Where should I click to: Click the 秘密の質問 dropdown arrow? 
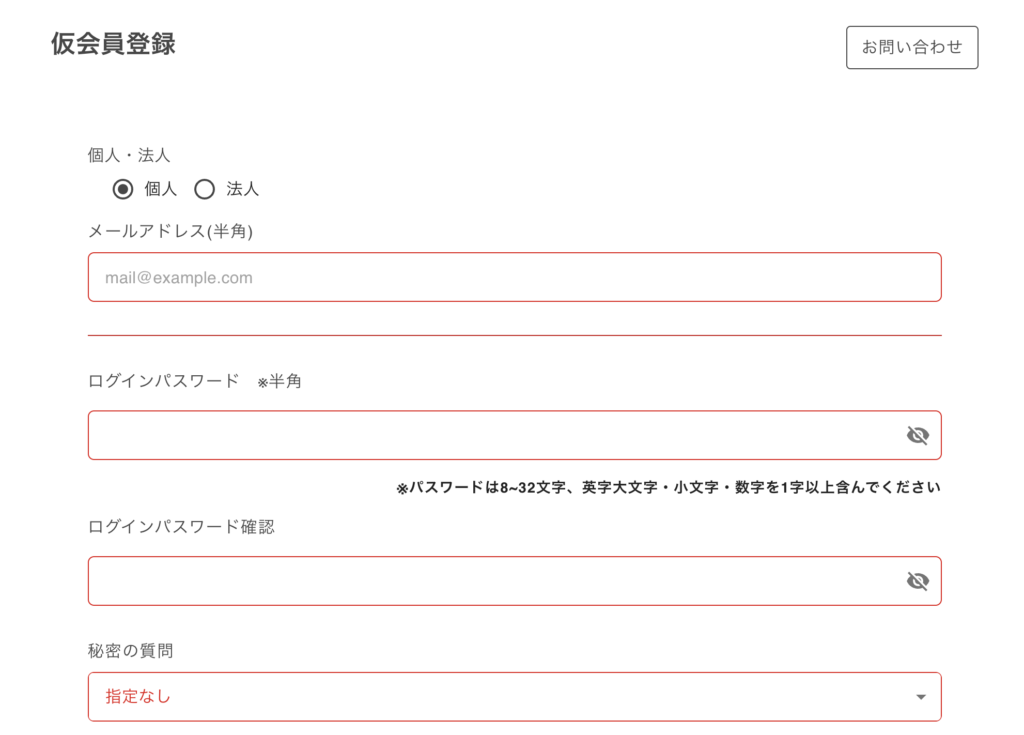pyautogui.click(x=921, y=697)
